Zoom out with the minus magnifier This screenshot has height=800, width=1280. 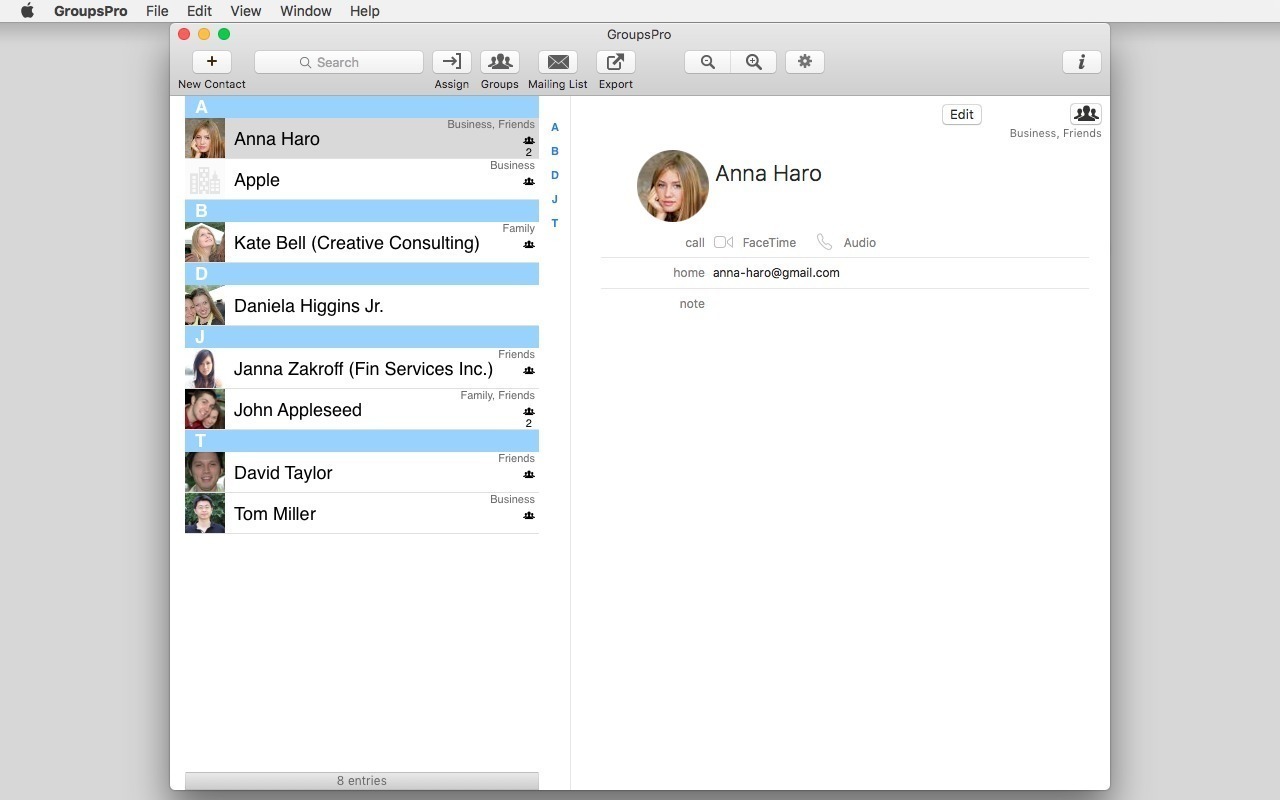click(708, 62)
